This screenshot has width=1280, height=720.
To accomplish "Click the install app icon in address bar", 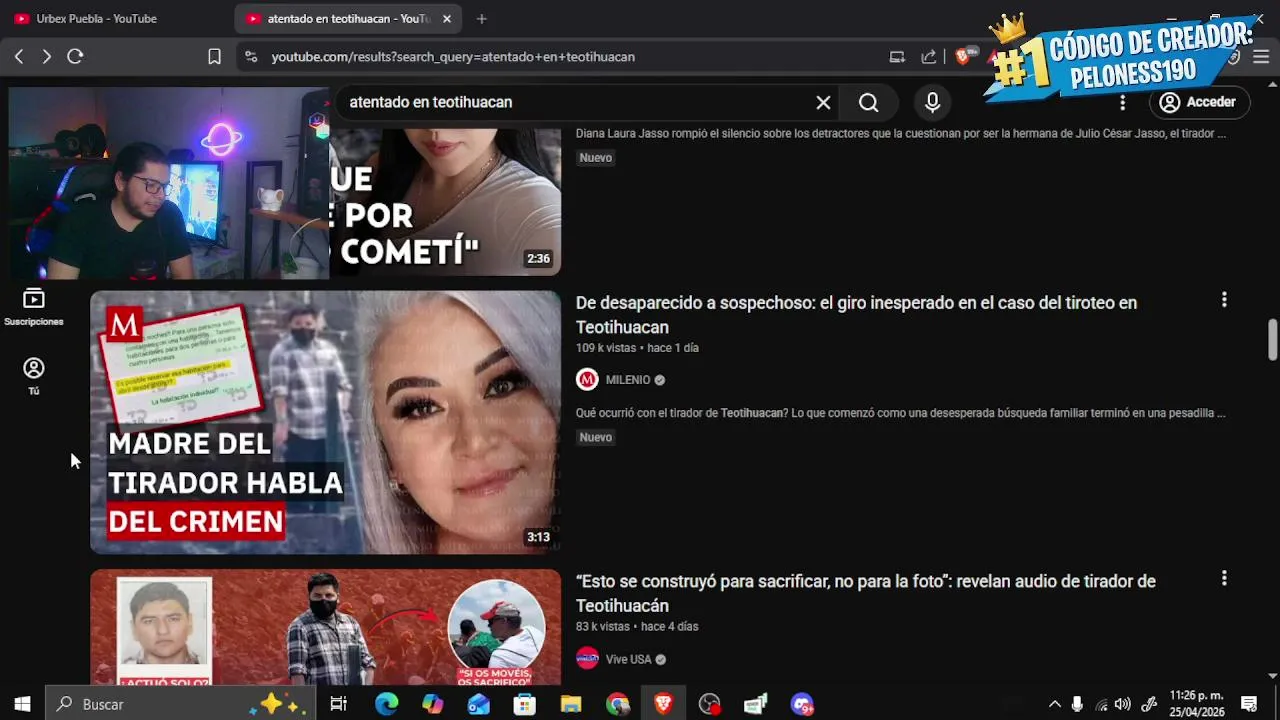I will pyautogui.click(x=897, y=57).
